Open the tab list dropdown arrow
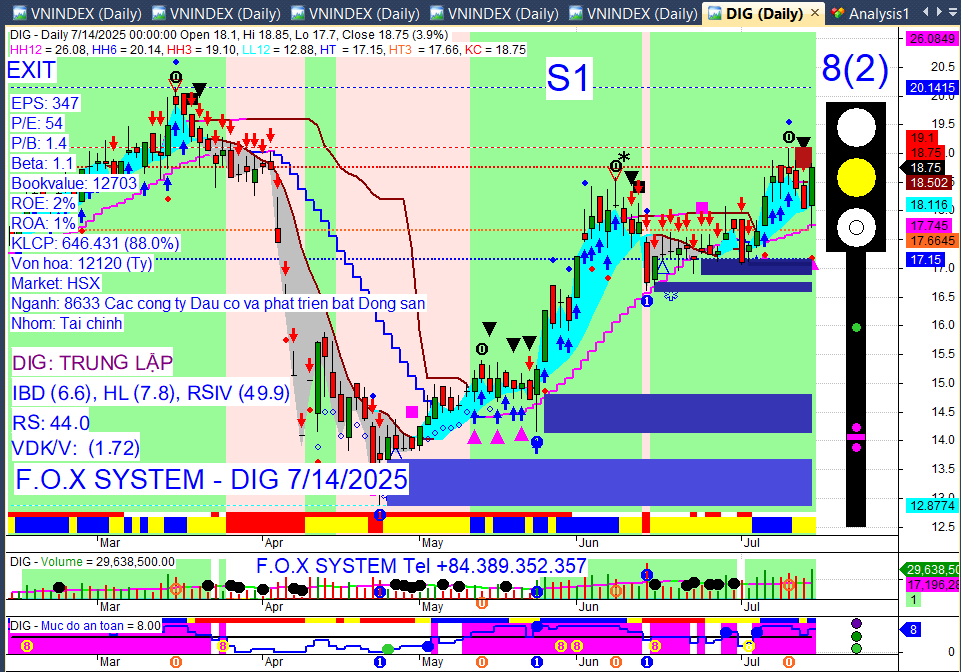 pyautogui.click(x=954, y=12)
